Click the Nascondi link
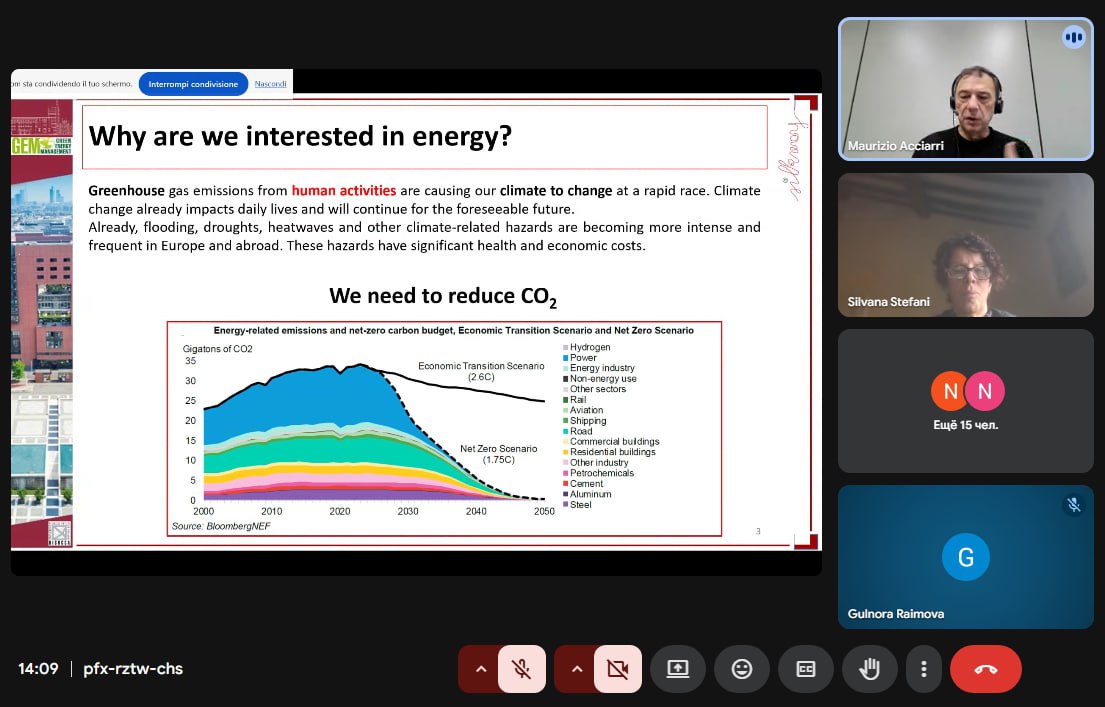1105x707 pixels. point(270,84)
